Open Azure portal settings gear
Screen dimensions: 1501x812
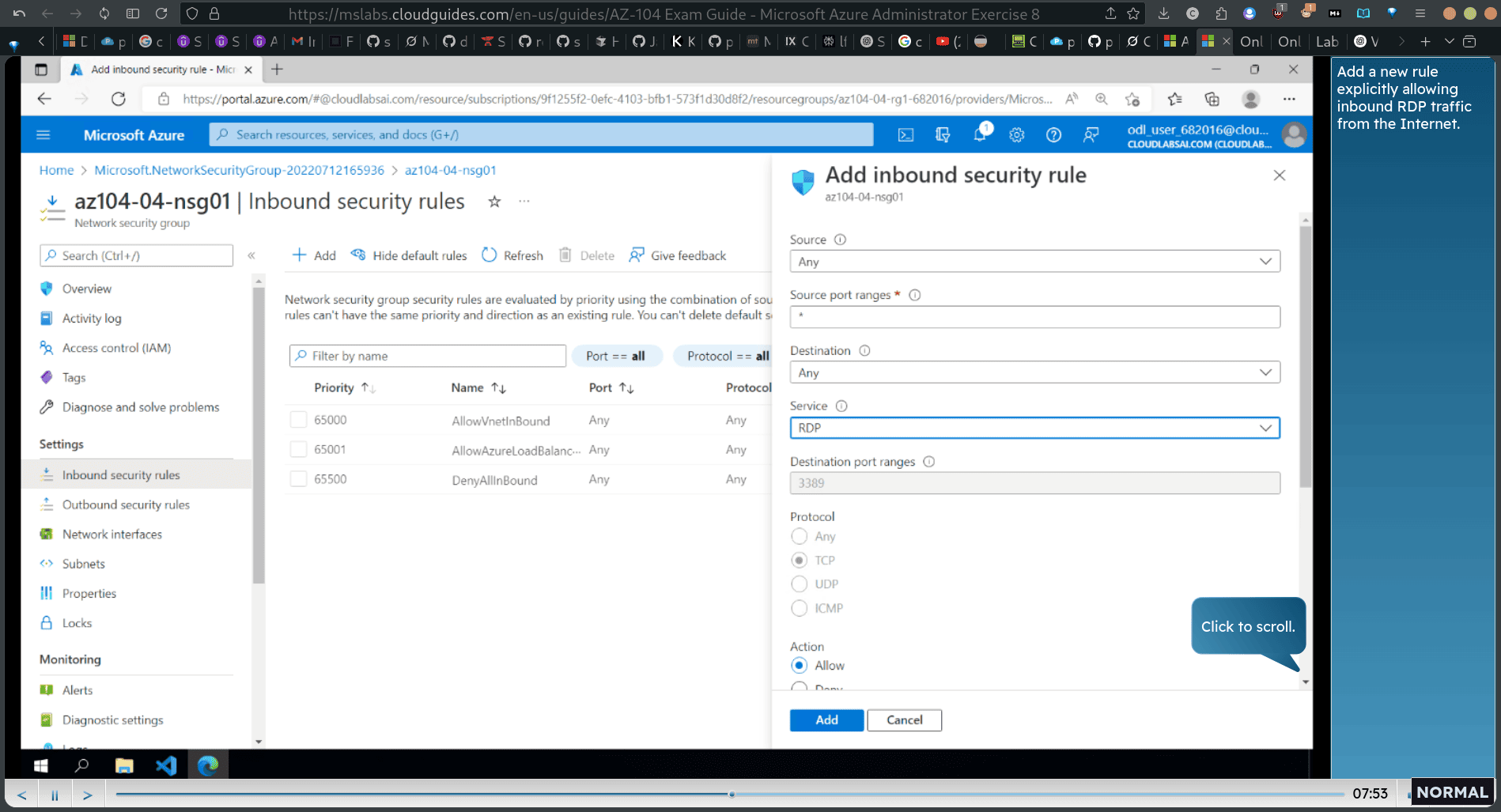tap(1017, 135)
